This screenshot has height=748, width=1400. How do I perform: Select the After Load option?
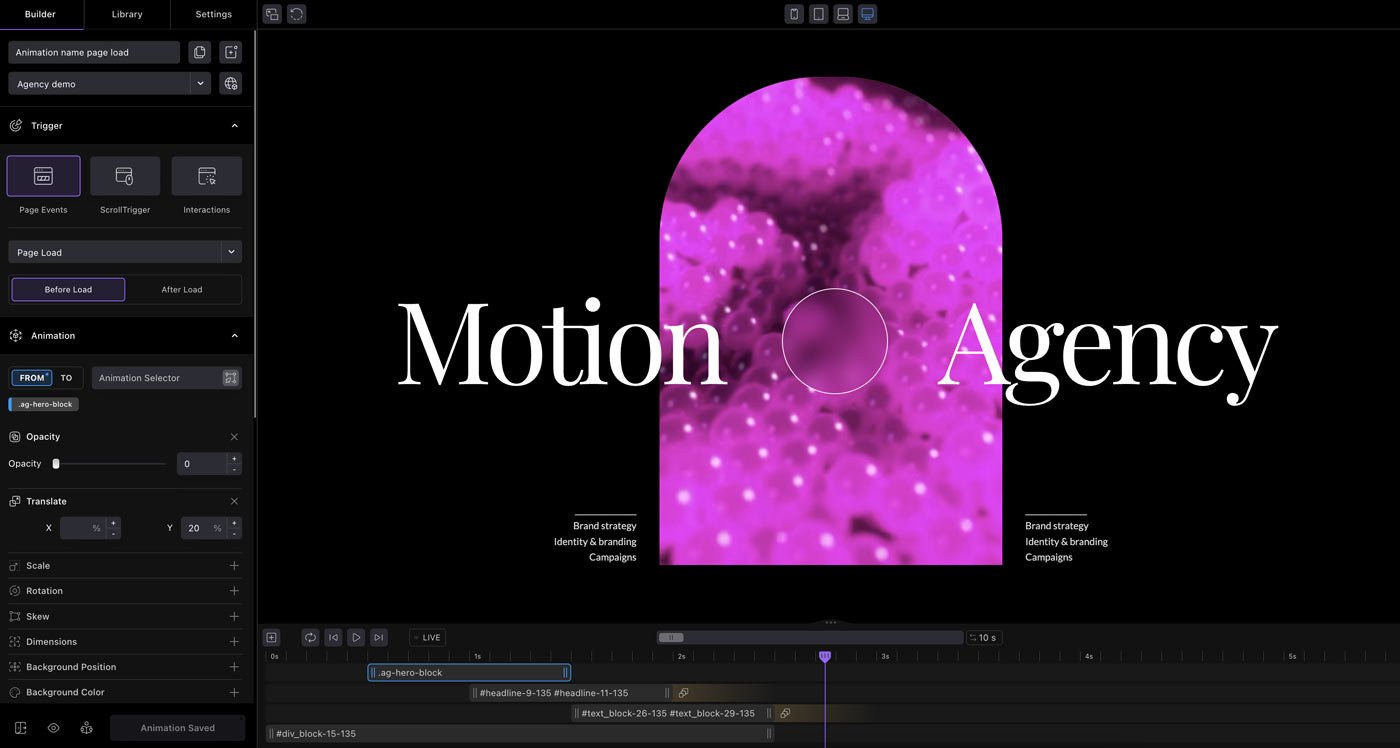pos(182,290)
